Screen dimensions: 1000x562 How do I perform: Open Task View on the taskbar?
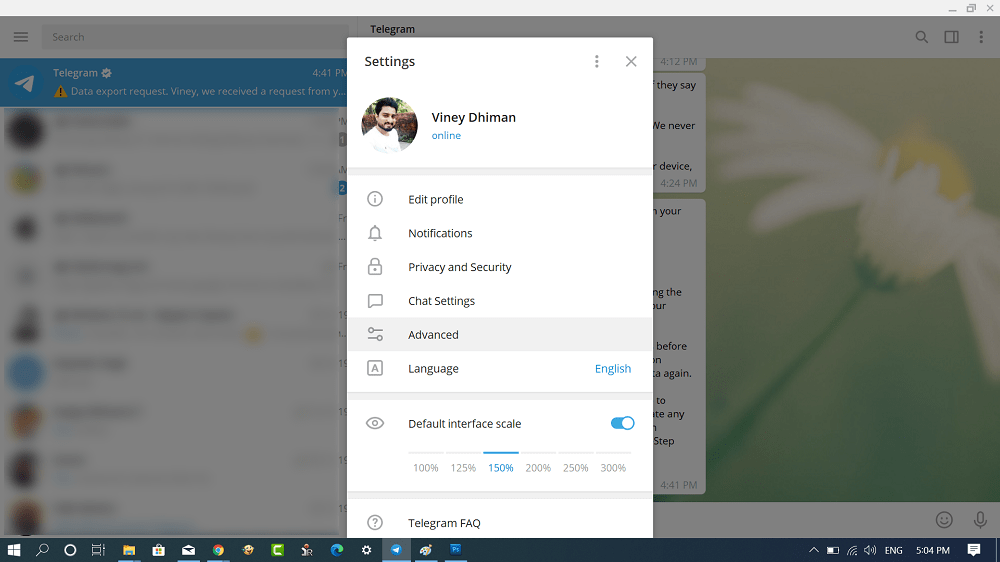pos(98,550)
